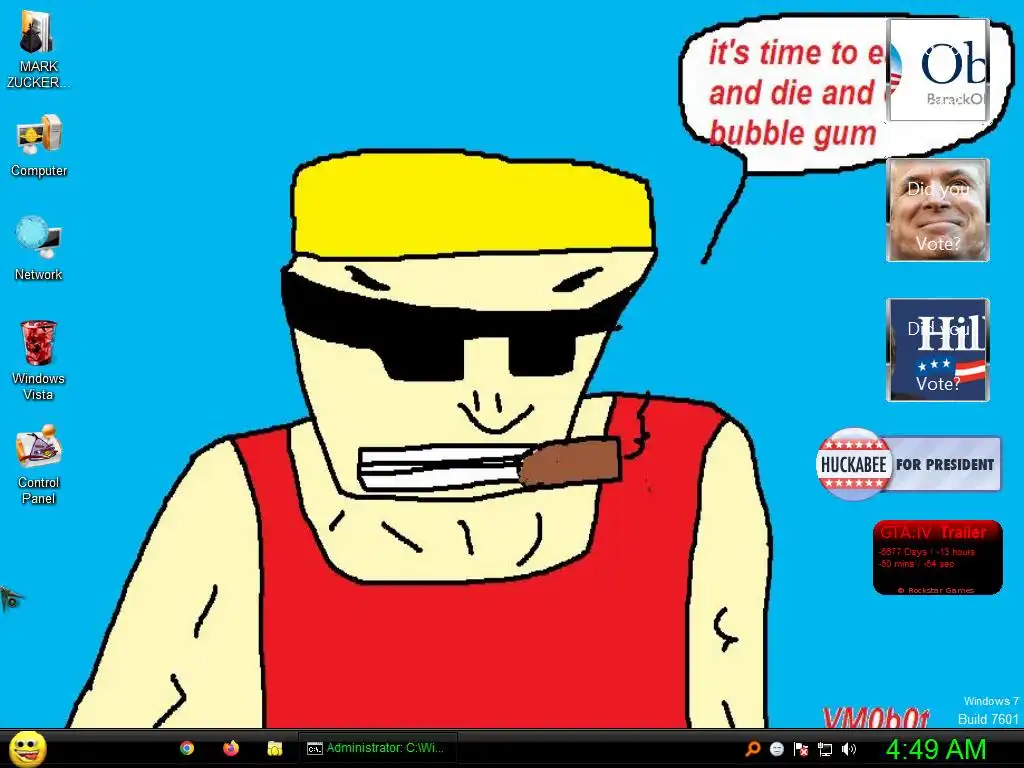Open the Network desktop icon
Viewport: 1024px width, 768px height.
point(39,249)
